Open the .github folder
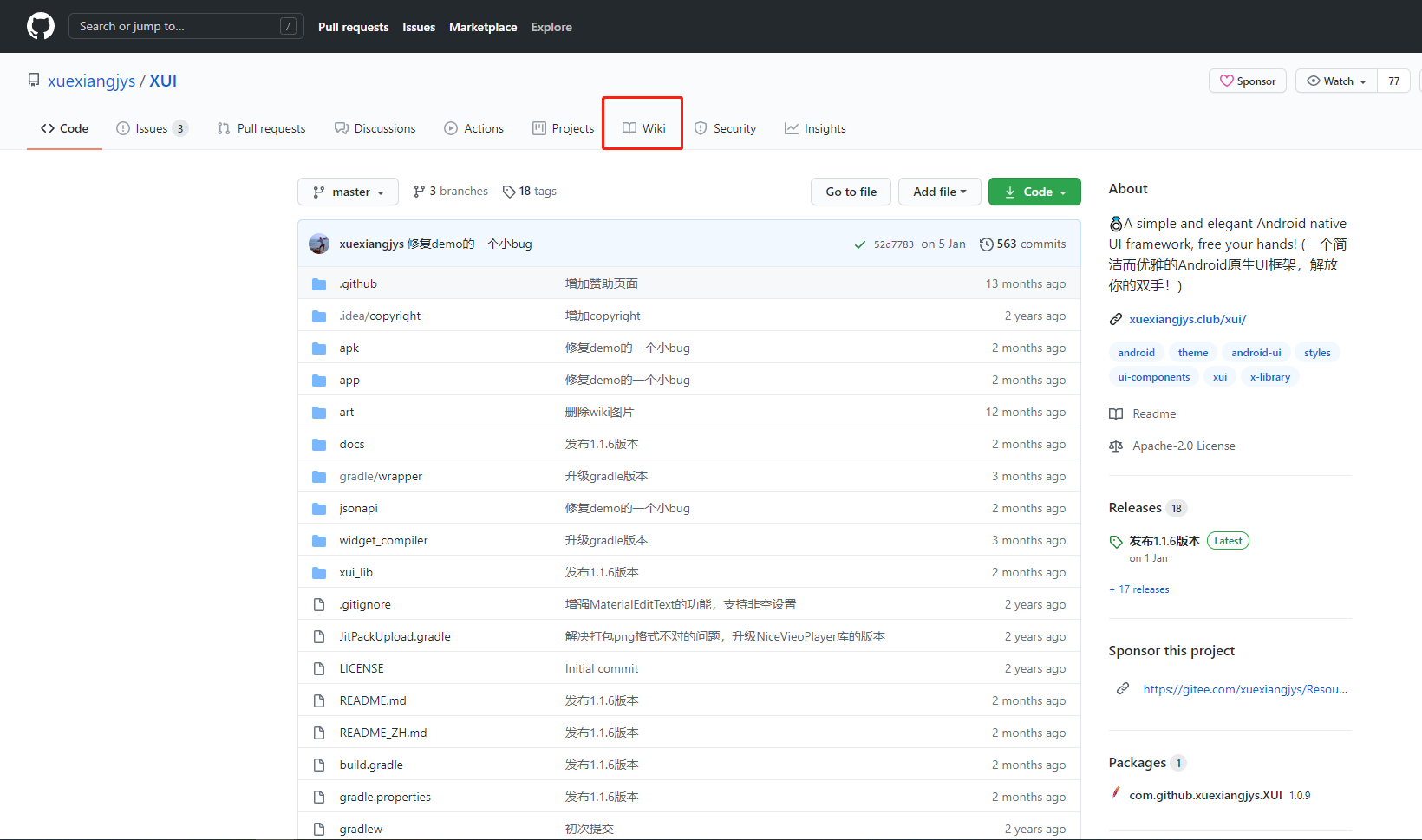The image size is (1422, 840). click(357, 283)
